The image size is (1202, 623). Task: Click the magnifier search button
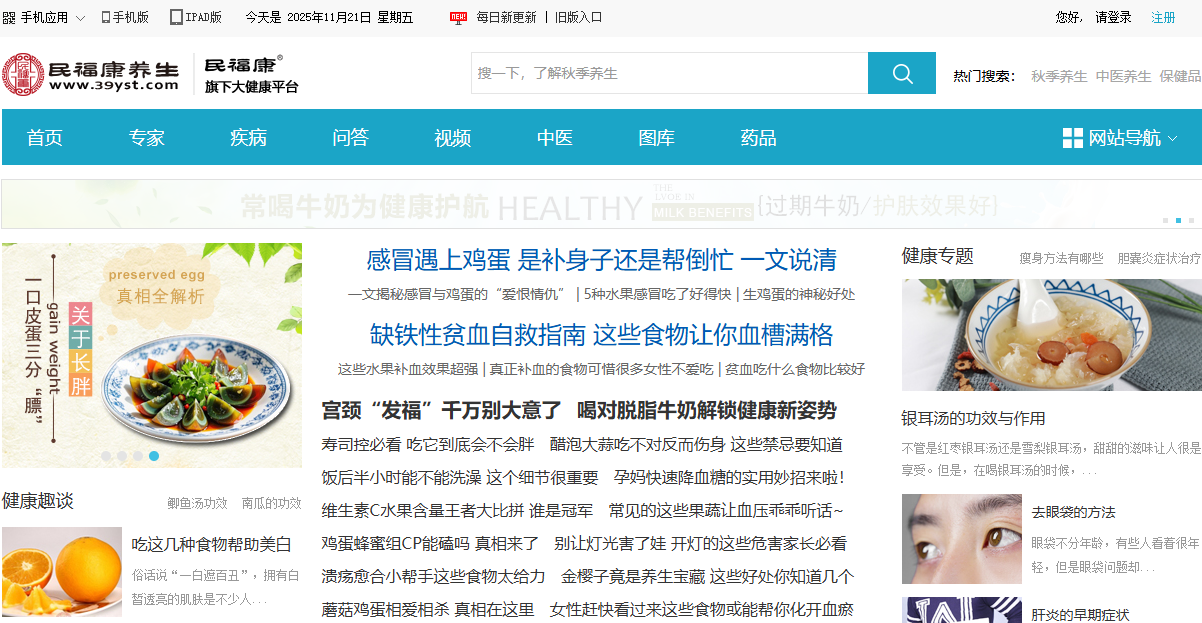tap(901, 74)
